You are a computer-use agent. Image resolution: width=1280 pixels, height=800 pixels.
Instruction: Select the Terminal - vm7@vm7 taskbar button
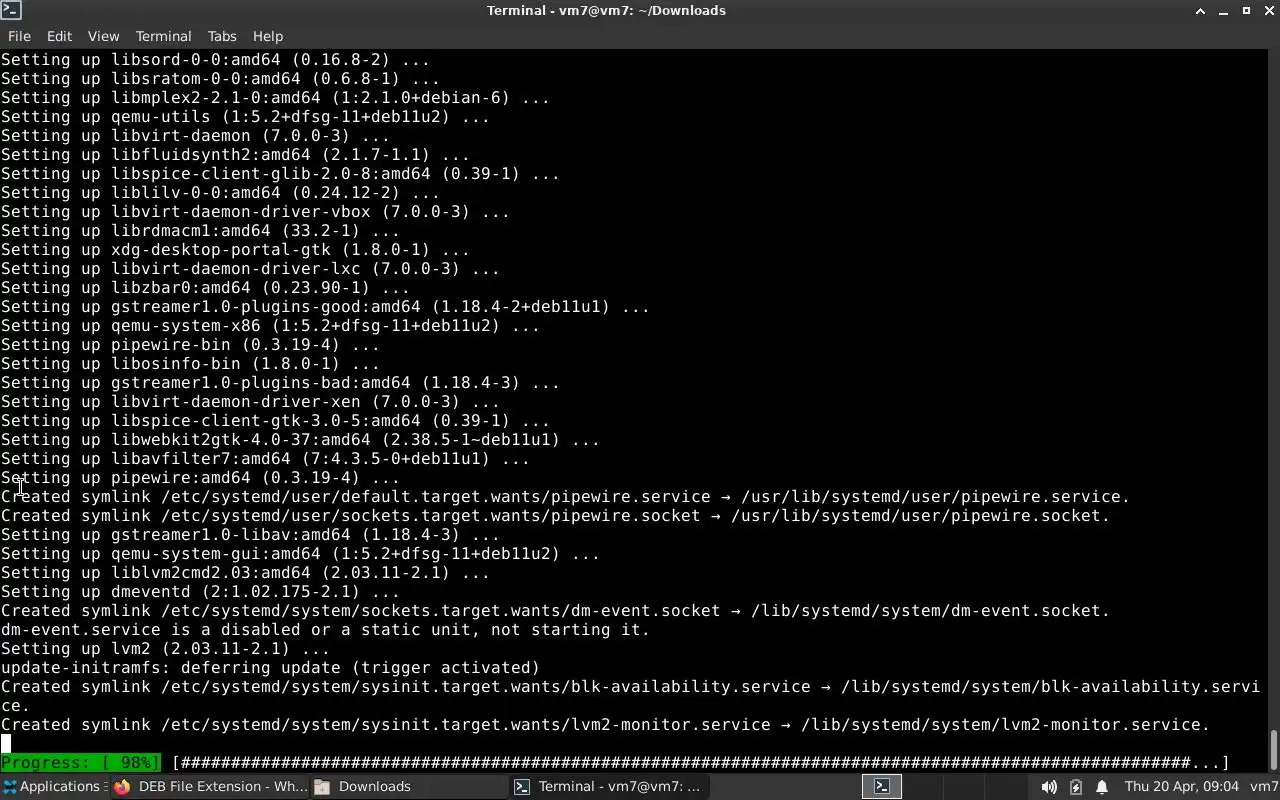[609, 786]
